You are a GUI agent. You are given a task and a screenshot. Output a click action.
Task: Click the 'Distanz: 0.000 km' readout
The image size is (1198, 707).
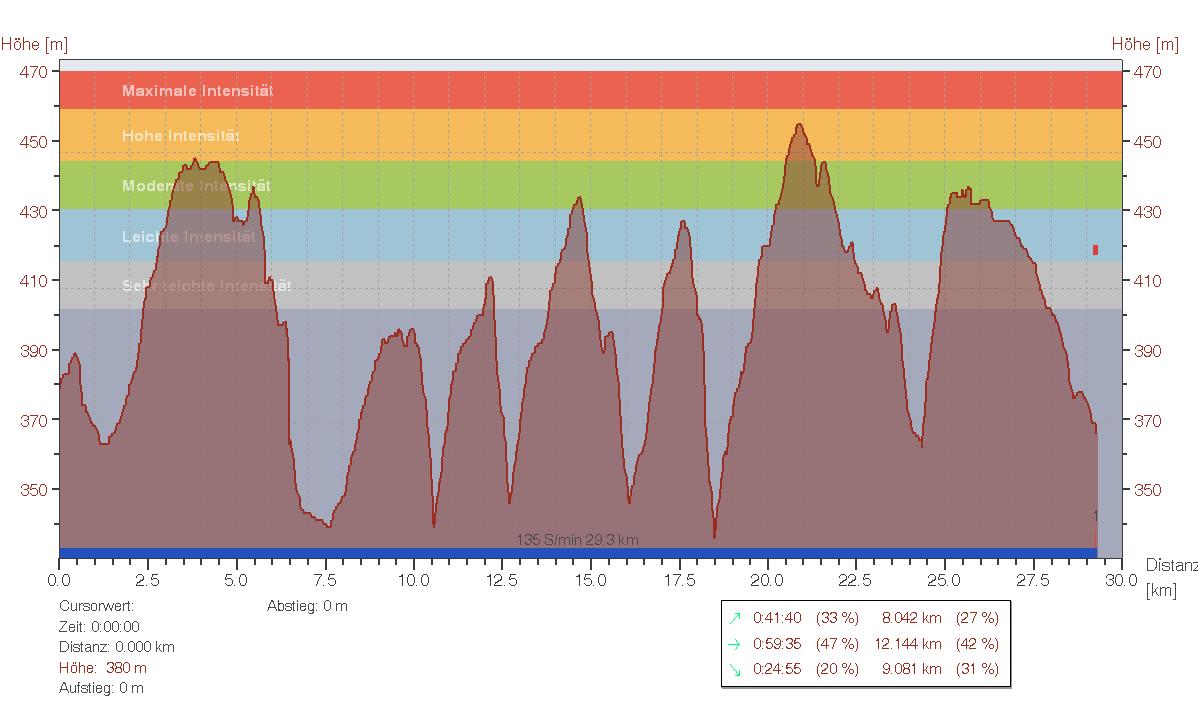click(x=117, y=647)
